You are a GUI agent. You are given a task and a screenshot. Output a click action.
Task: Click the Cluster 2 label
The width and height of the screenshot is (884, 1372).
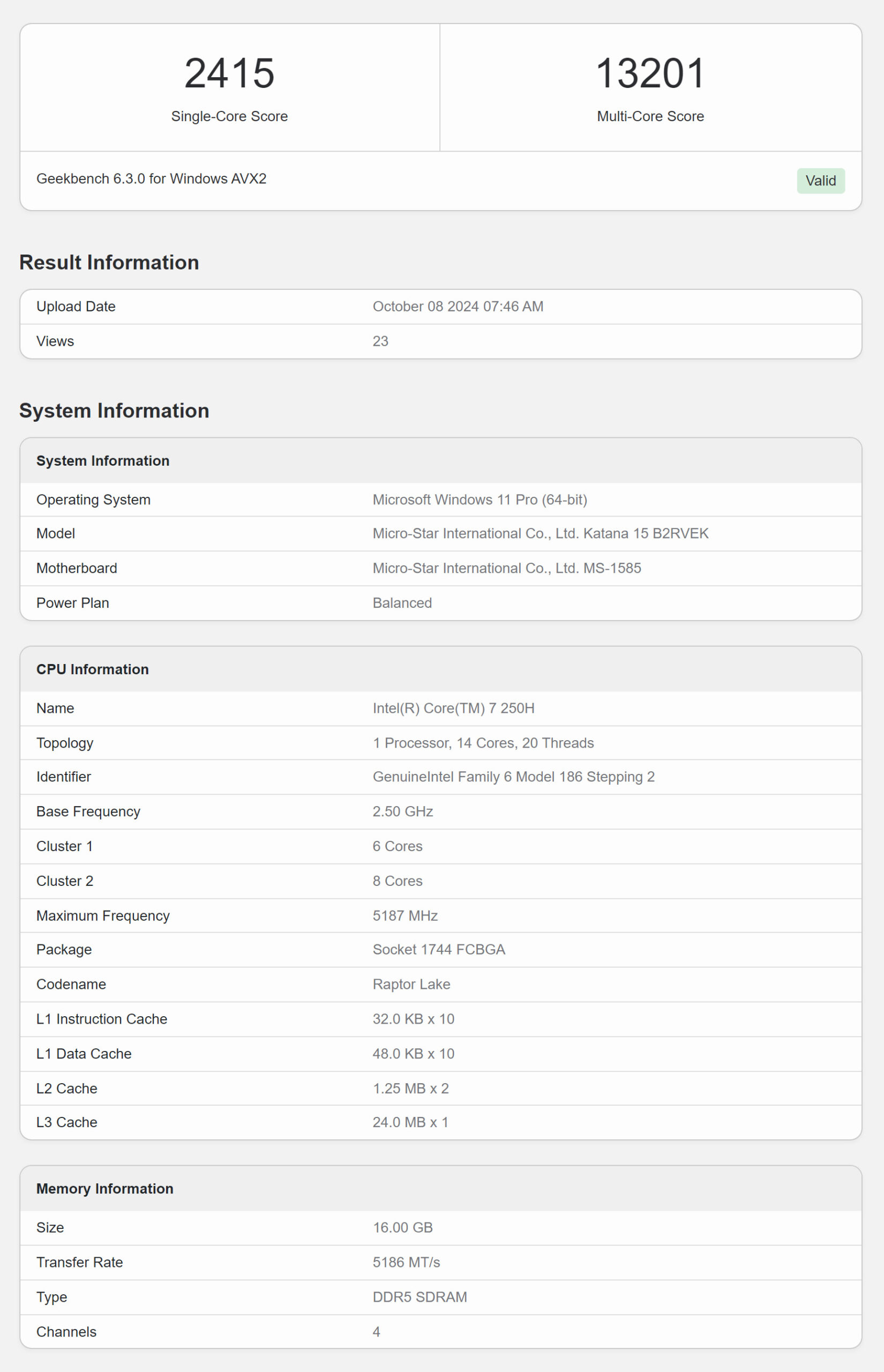(x=64, y=881)
